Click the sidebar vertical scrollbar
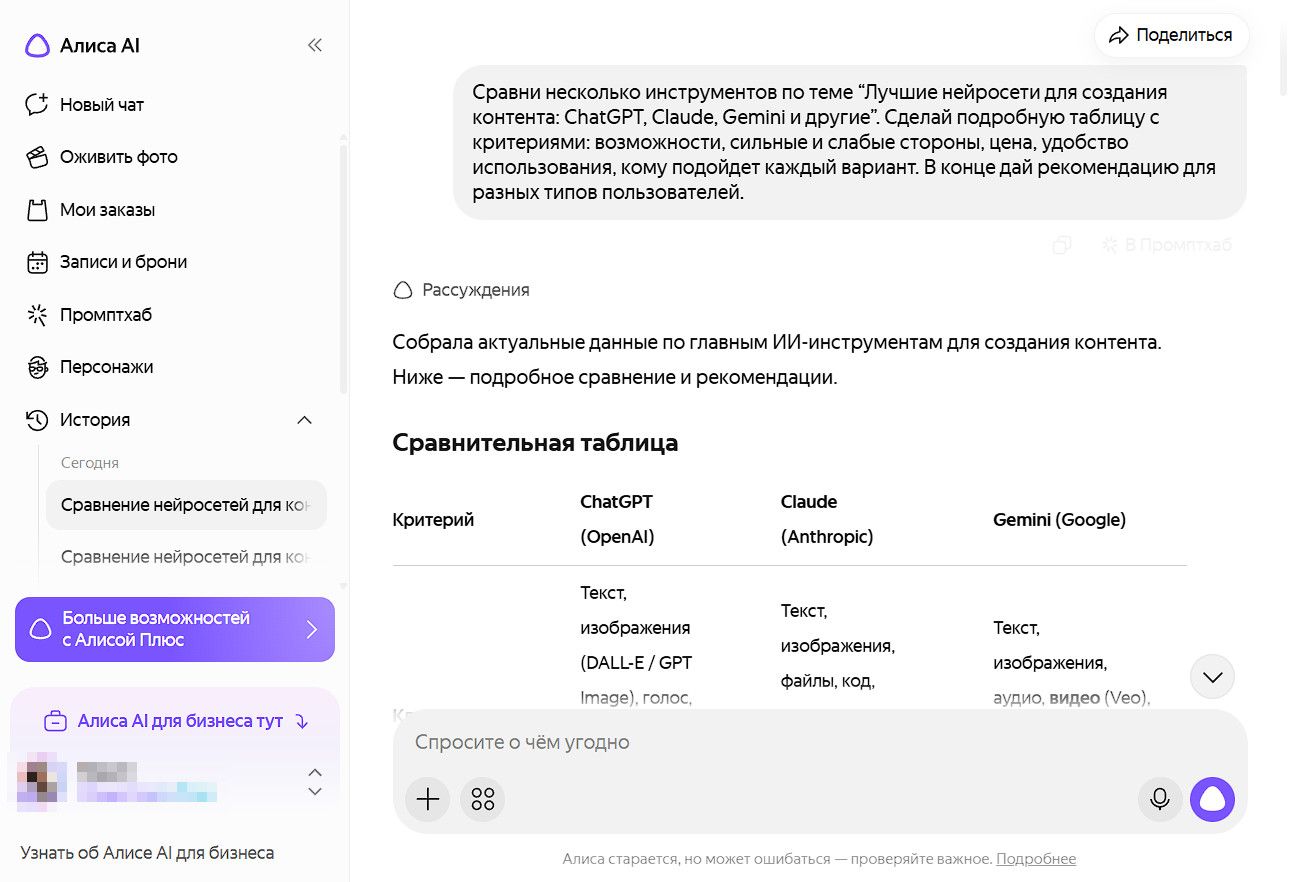1290x882 pixels. click(344, 268)
